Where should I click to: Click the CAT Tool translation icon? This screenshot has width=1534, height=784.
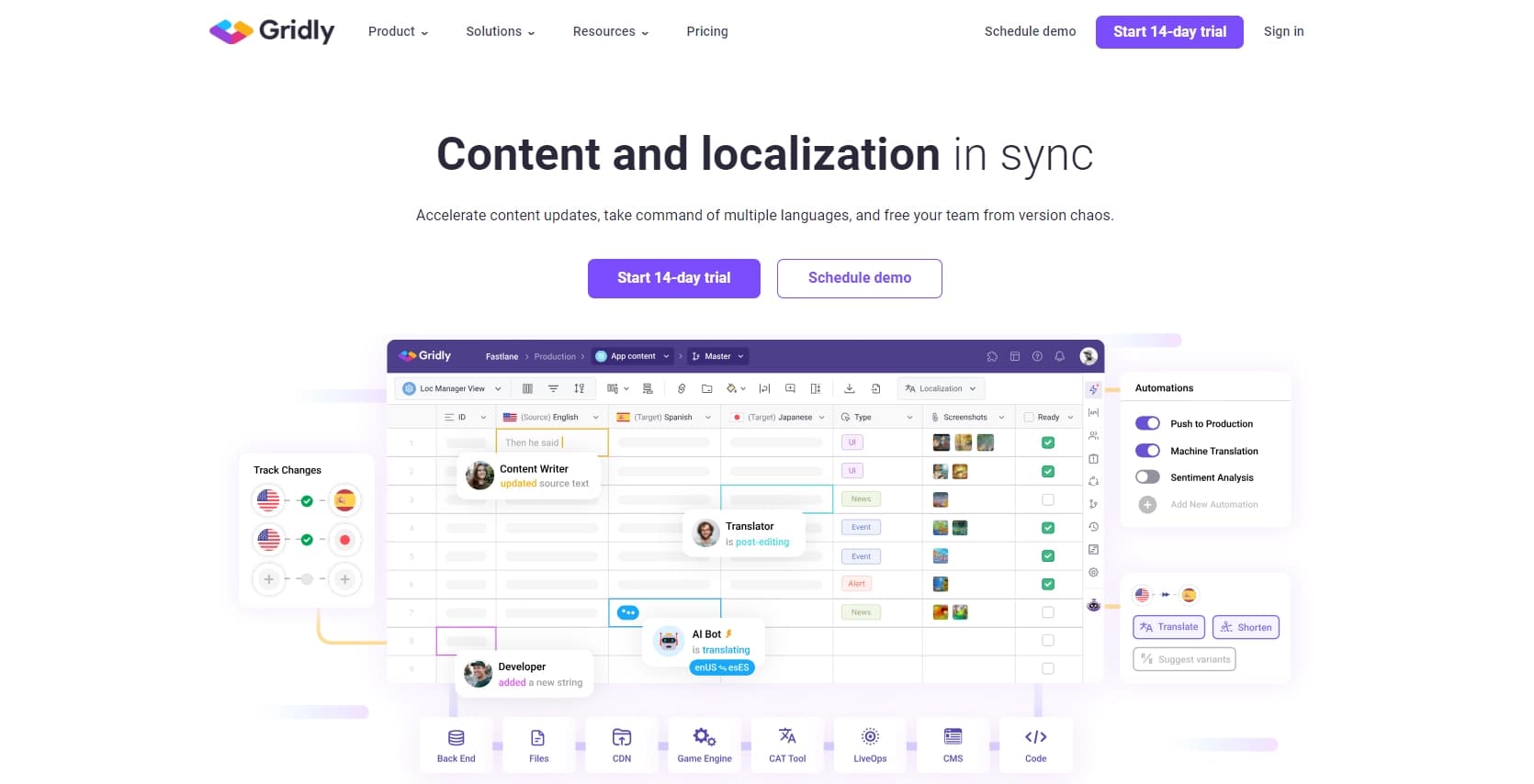[x=787, y=736]
